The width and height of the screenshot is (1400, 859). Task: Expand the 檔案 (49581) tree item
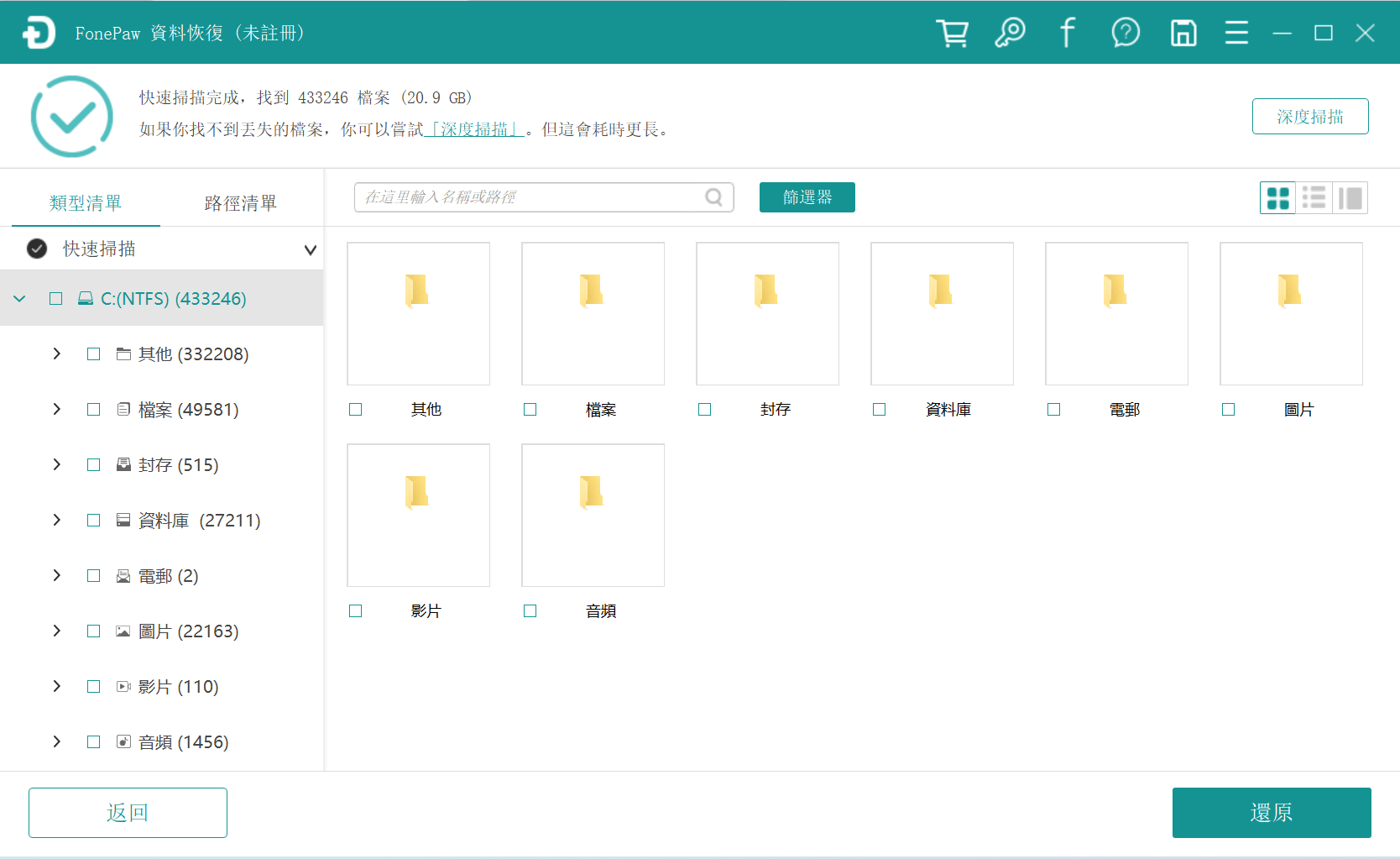pos(56,409)
